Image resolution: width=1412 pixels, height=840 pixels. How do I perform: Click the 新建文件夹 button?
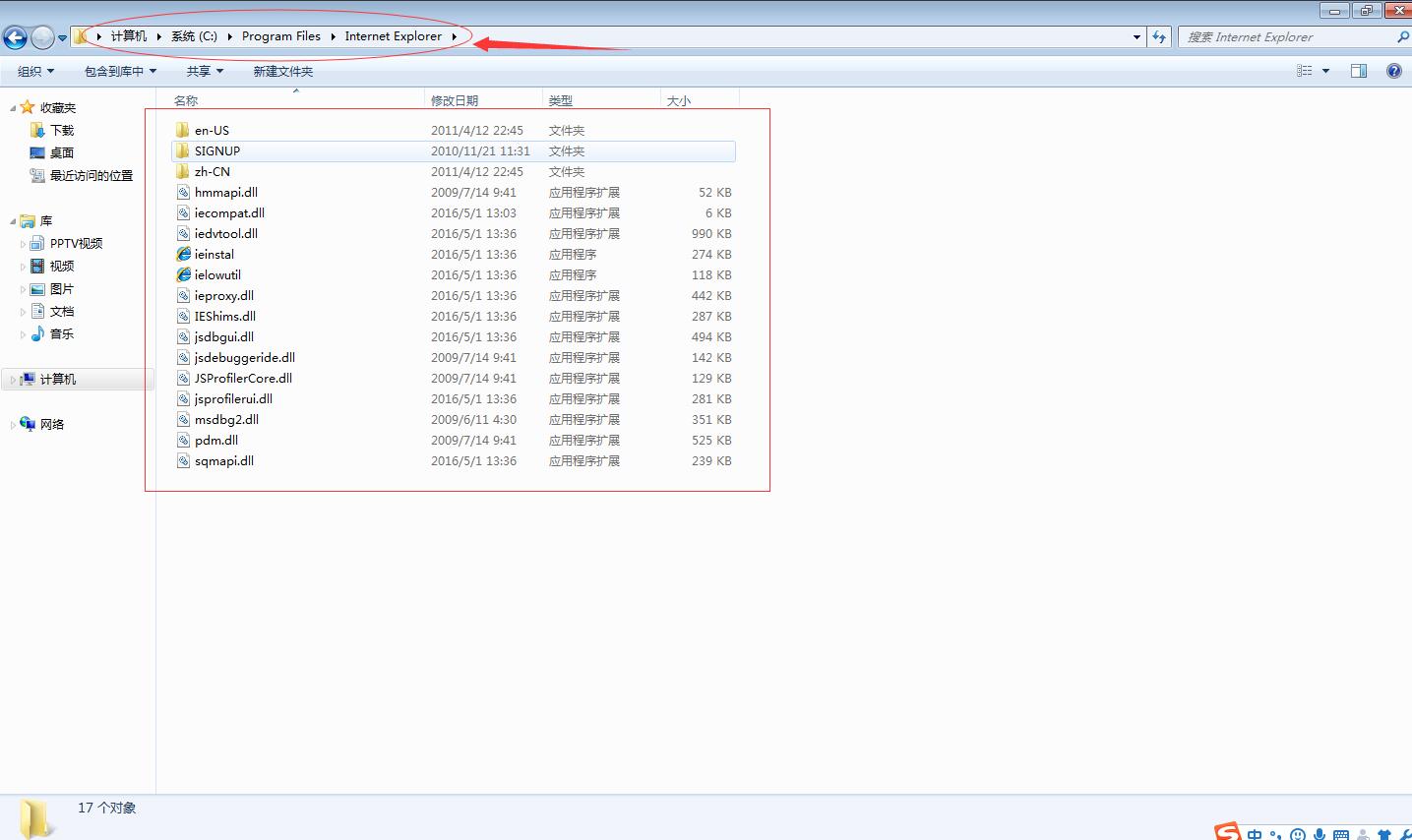(282, 71)
